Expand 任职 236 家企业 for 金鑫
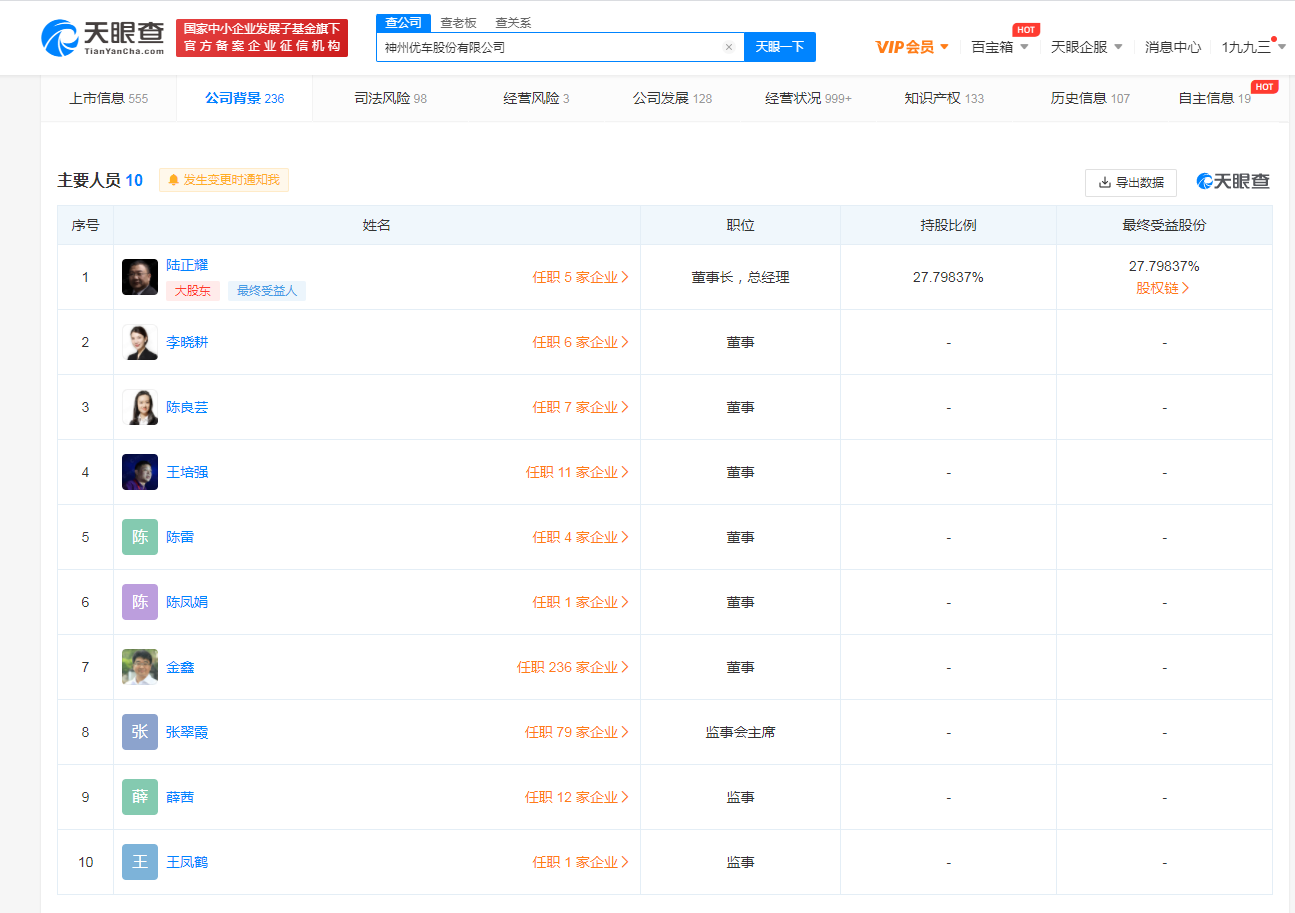 coord(573,667)
